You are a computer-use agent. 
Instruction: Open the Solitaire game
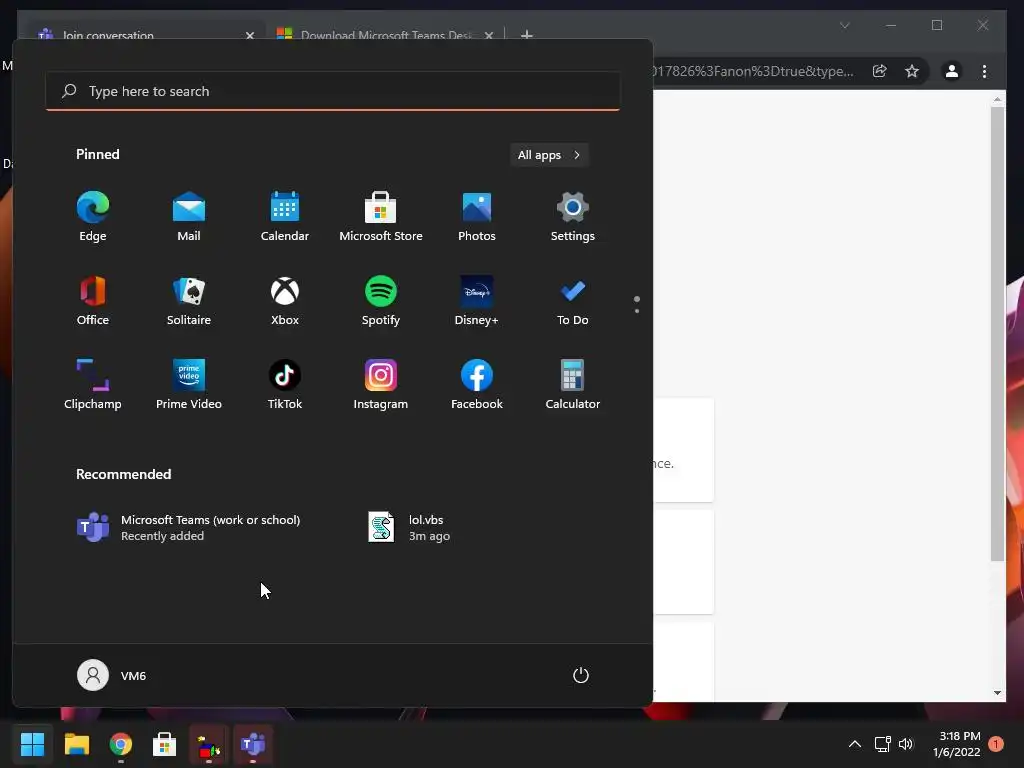coord(189,301)
